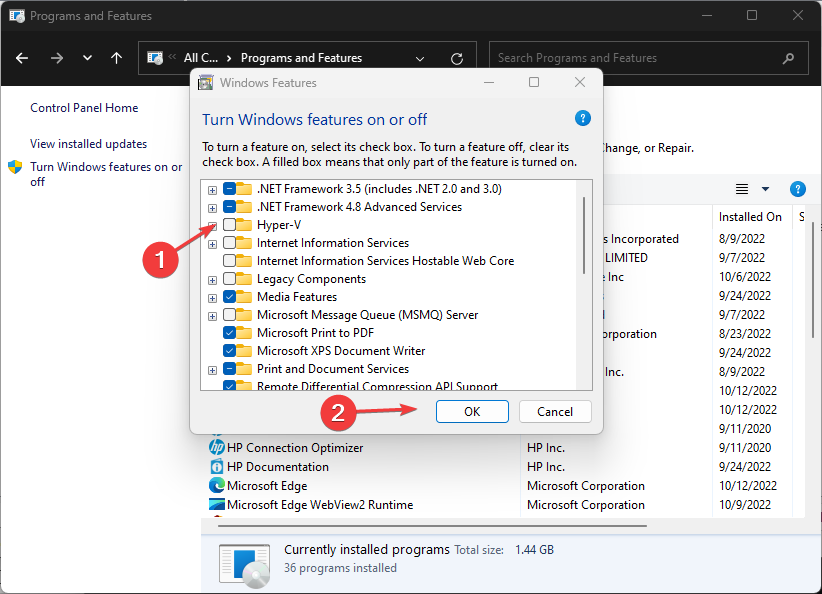Expand the Internet Information Services node
This screenshot has width=822, height=594.
tap(212, 244)
